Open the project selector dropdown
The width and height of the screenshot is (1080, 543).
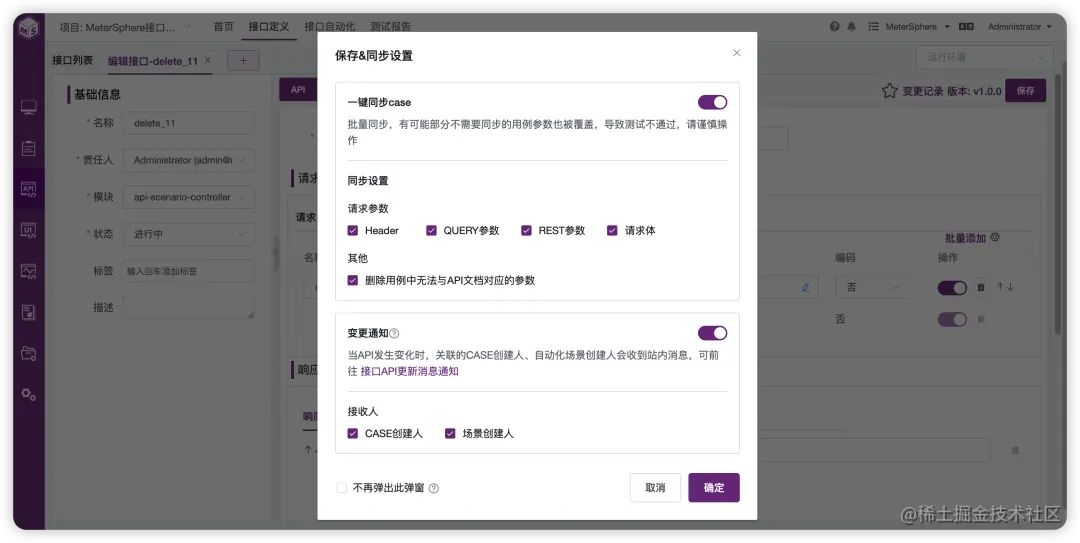tap(125, 27)
